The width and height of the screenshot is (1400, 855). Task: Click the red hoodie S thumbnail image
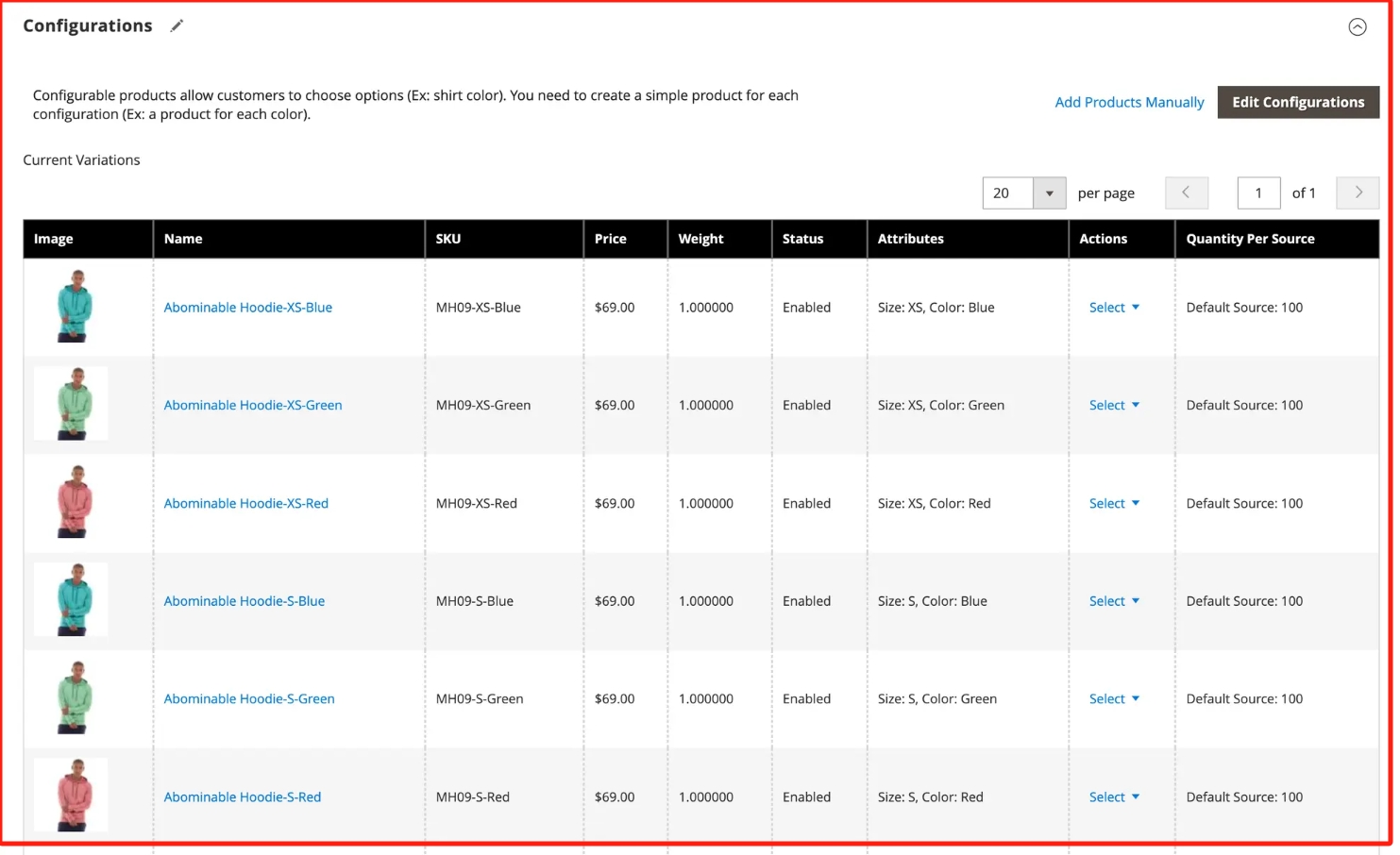coord(74,796)
